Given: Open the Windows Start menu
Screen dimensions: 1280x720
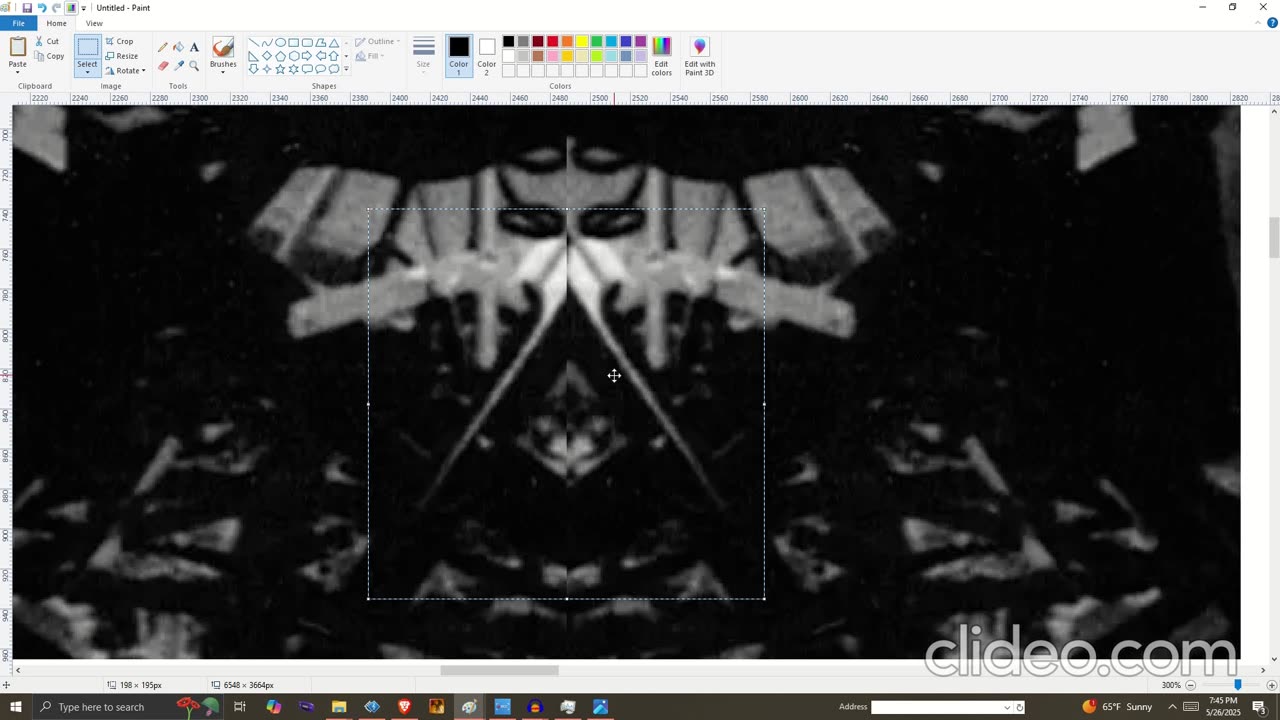Looking at the screenshot, I should [15, 707].
